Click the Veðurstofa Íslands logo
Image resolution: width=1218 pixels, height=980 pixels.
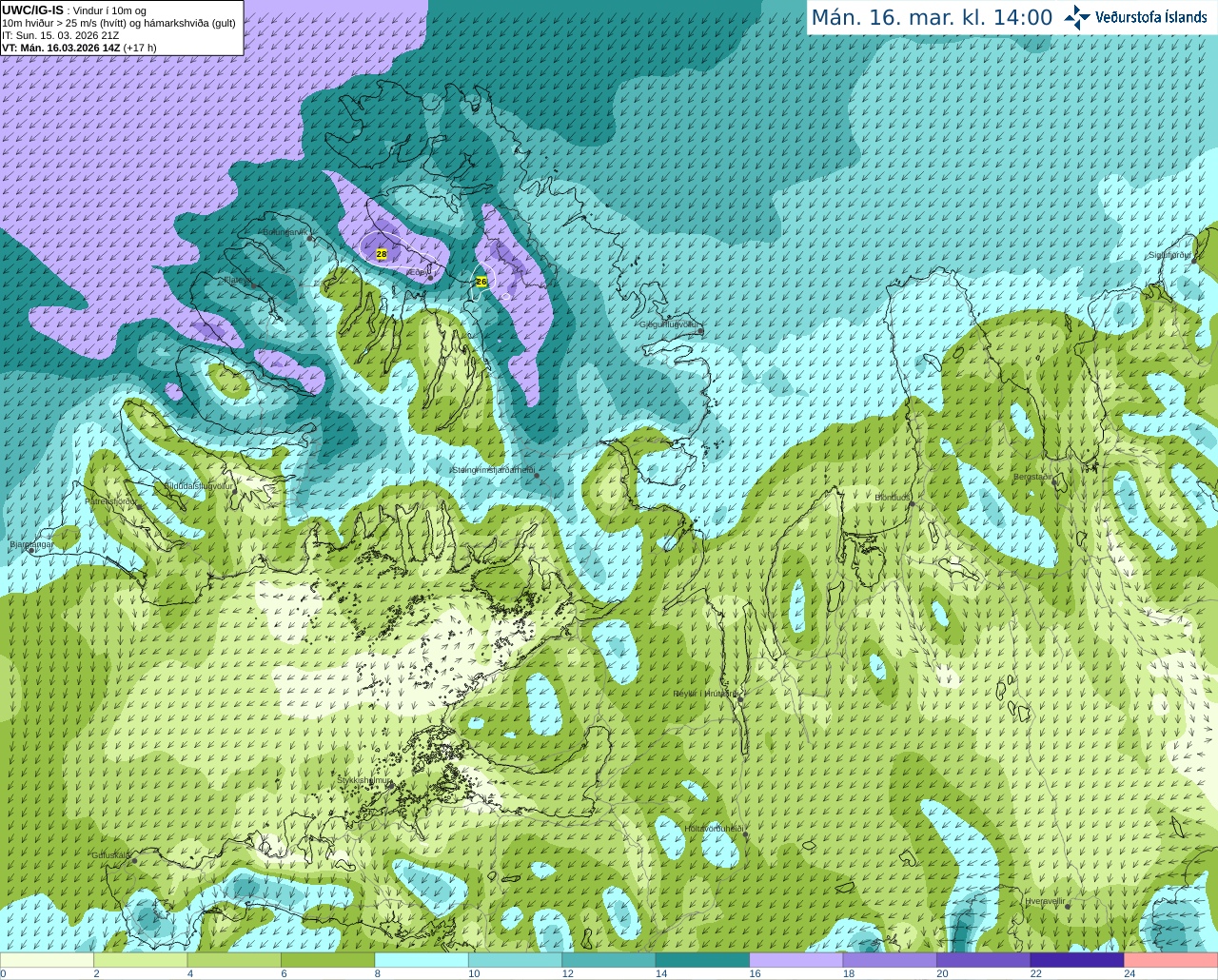pyautogui.click(x=1138, y=17)
